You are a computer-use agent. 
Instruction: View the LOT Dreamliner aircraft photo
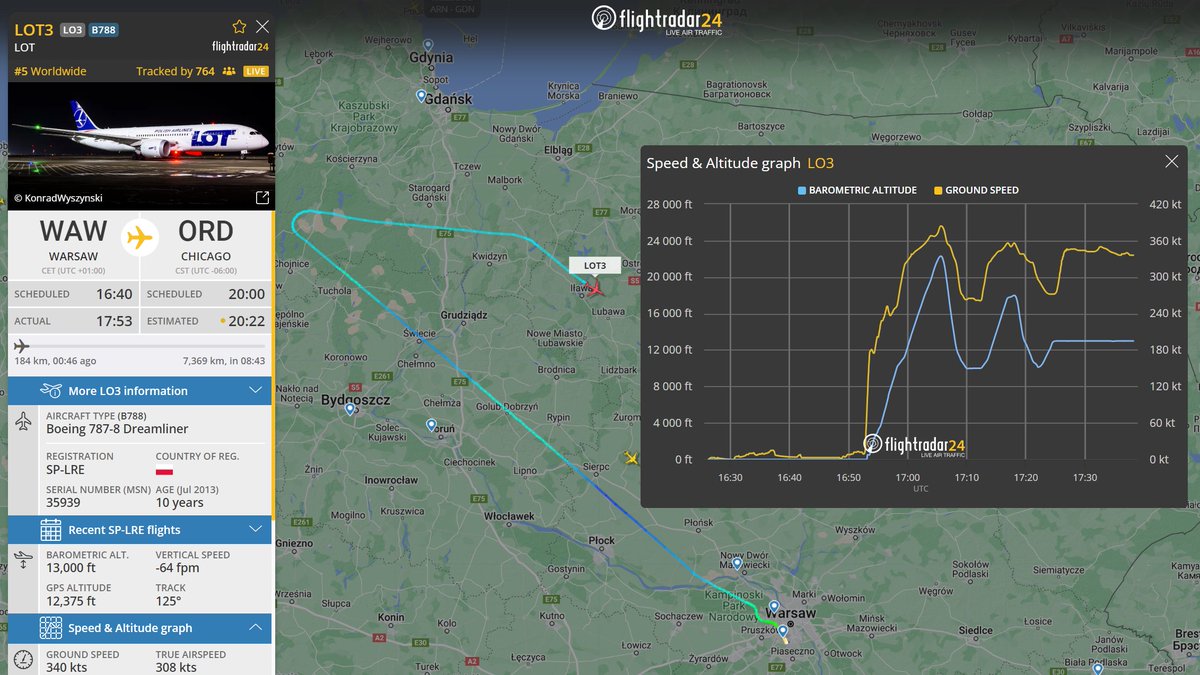click(x=139, y=146)
